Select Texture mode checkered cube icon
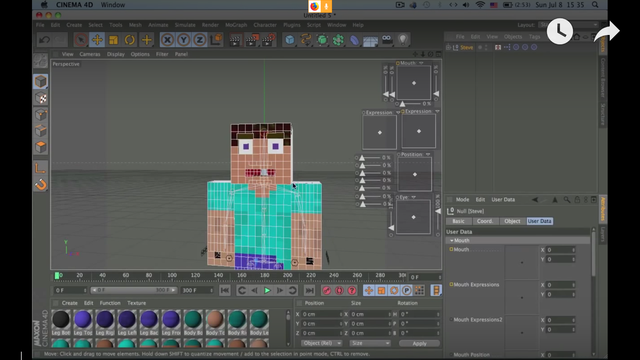The height and width of the screenshot is (360, 640). [x=40, y=98]
